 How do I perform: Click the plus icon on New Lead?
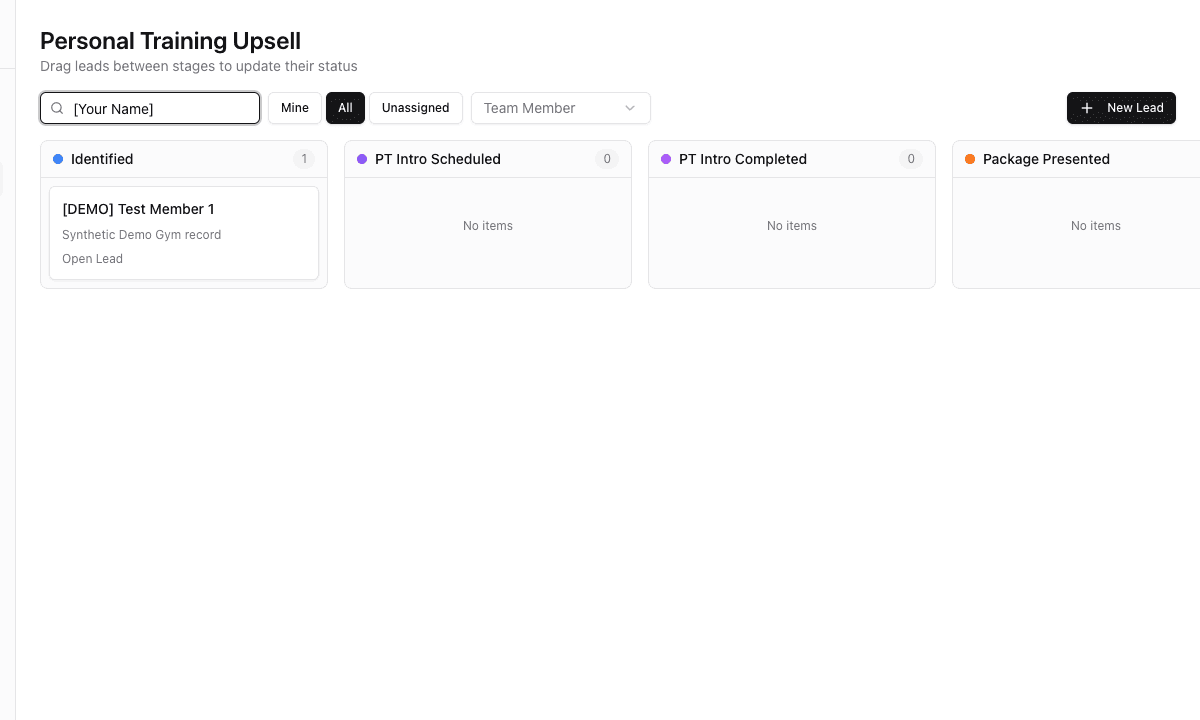1087,108
